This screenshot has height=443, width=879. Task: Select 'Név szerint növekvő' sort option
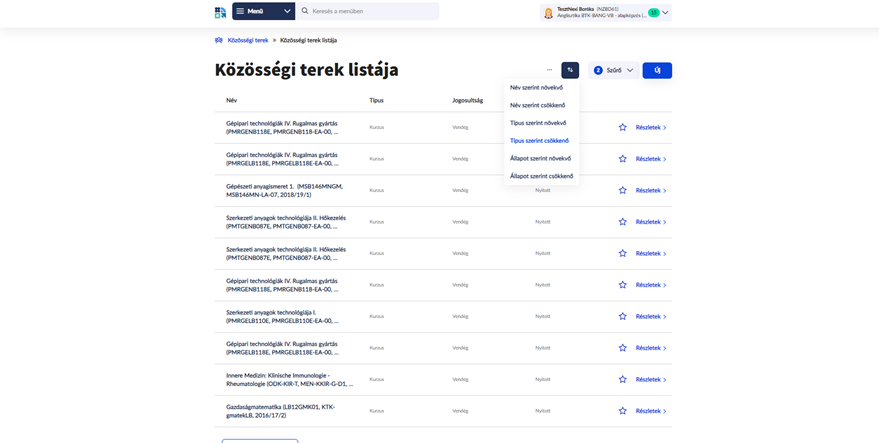[536, 88]
